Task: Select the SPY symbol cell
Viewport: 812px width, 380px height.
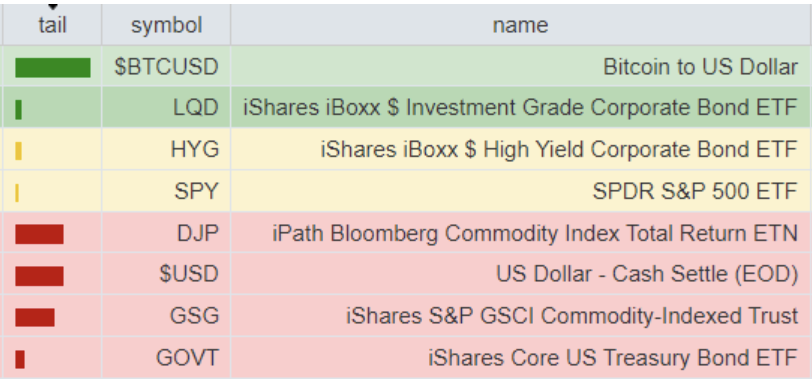Action: tap(166, 192)
